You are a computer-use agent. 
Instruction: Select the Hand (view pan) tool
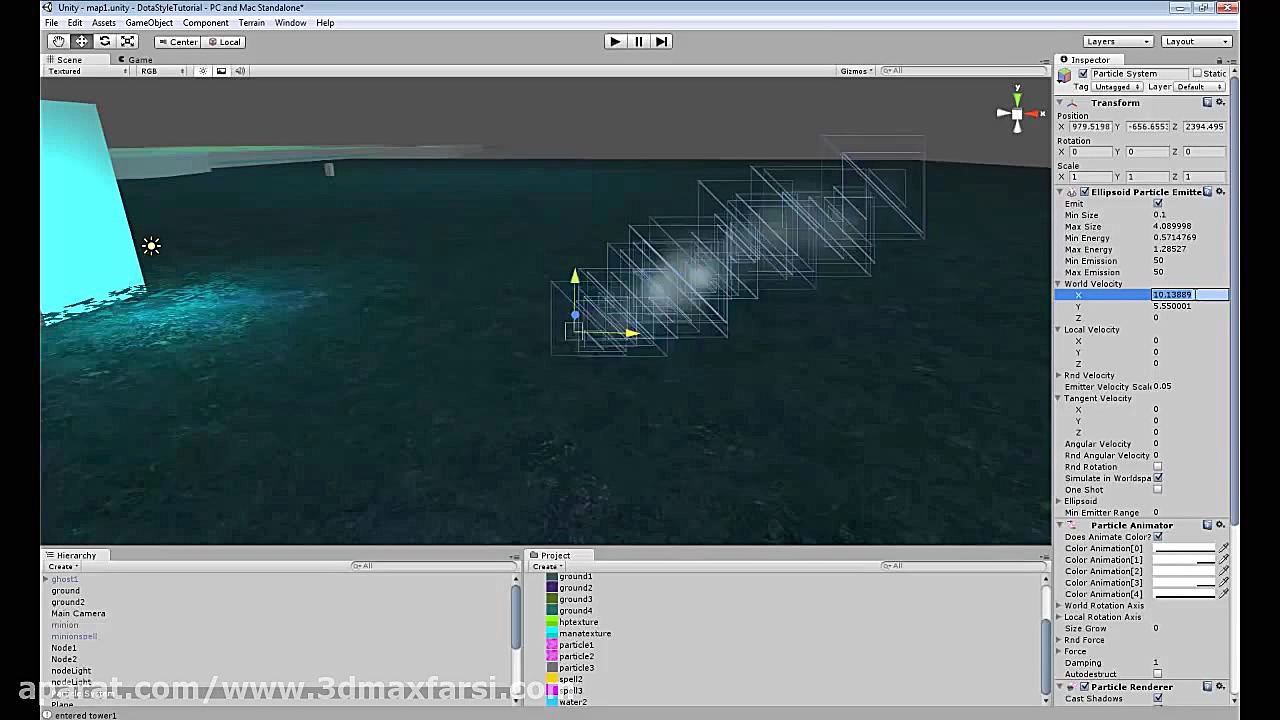58,41
